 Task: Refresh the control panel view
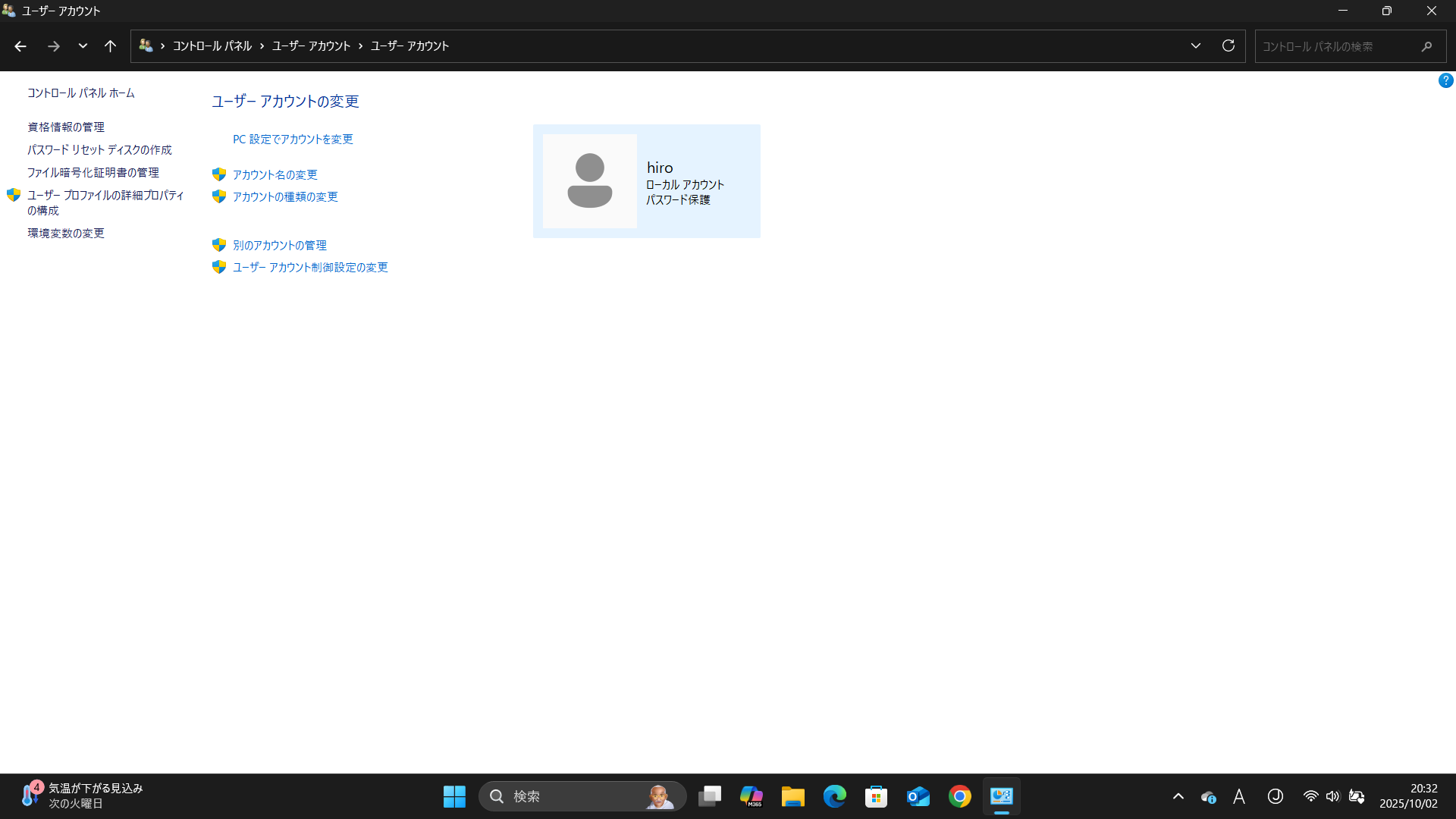[1228, 46]
